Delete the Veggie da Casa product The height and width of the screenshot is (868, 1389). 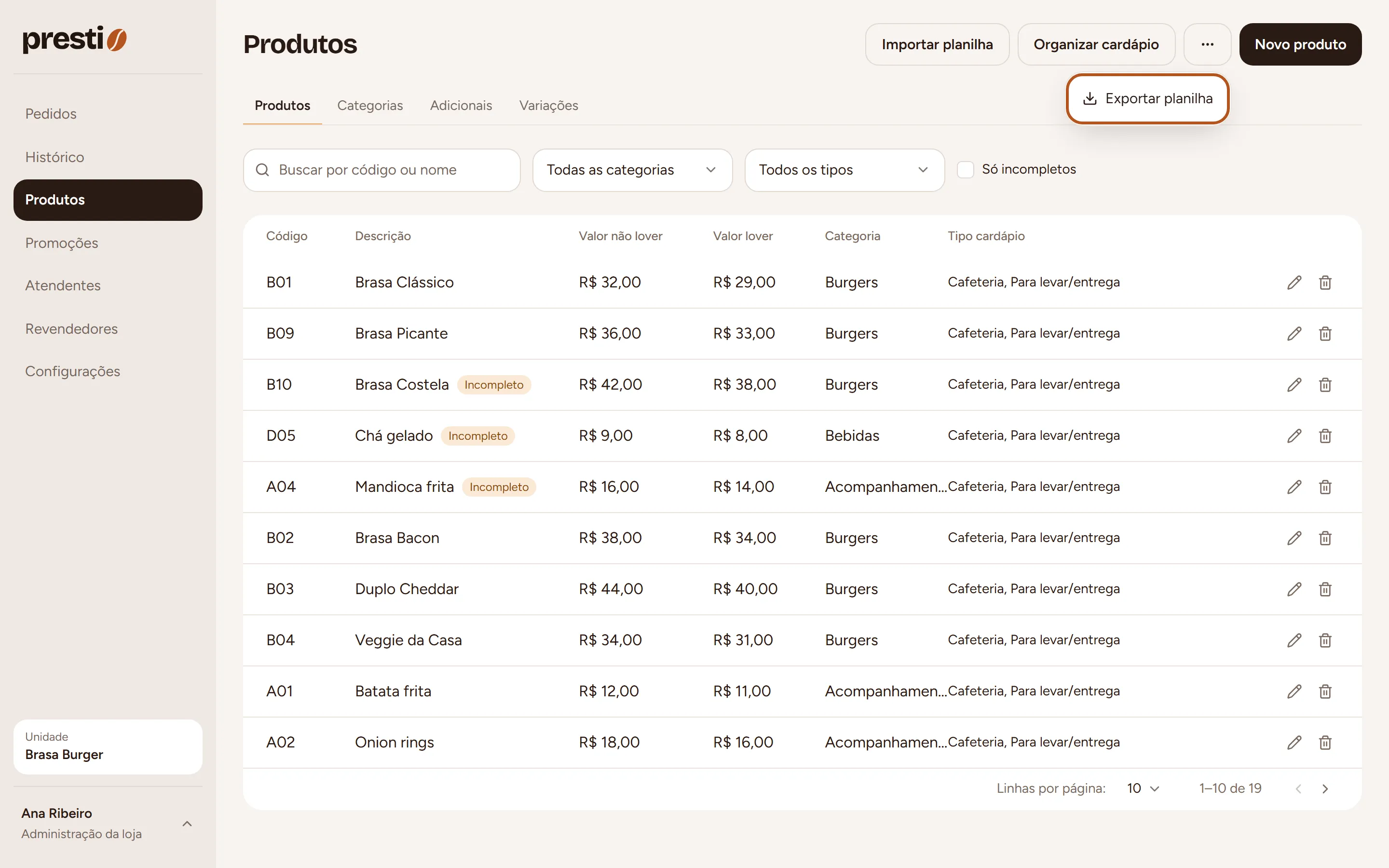(1325, 640)
